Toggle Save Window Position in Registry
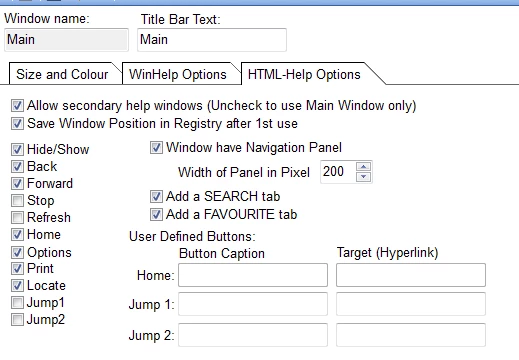 (x=17, y=124)
